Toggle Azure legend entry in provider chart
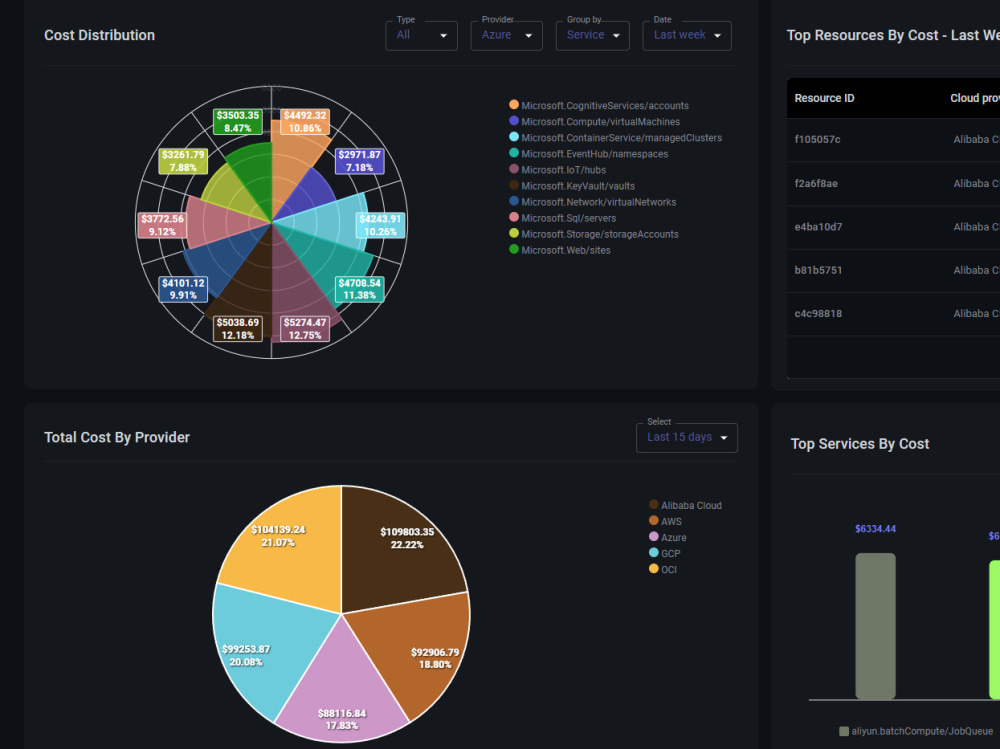Screen dimensions: 1000x749 (668, 537)
